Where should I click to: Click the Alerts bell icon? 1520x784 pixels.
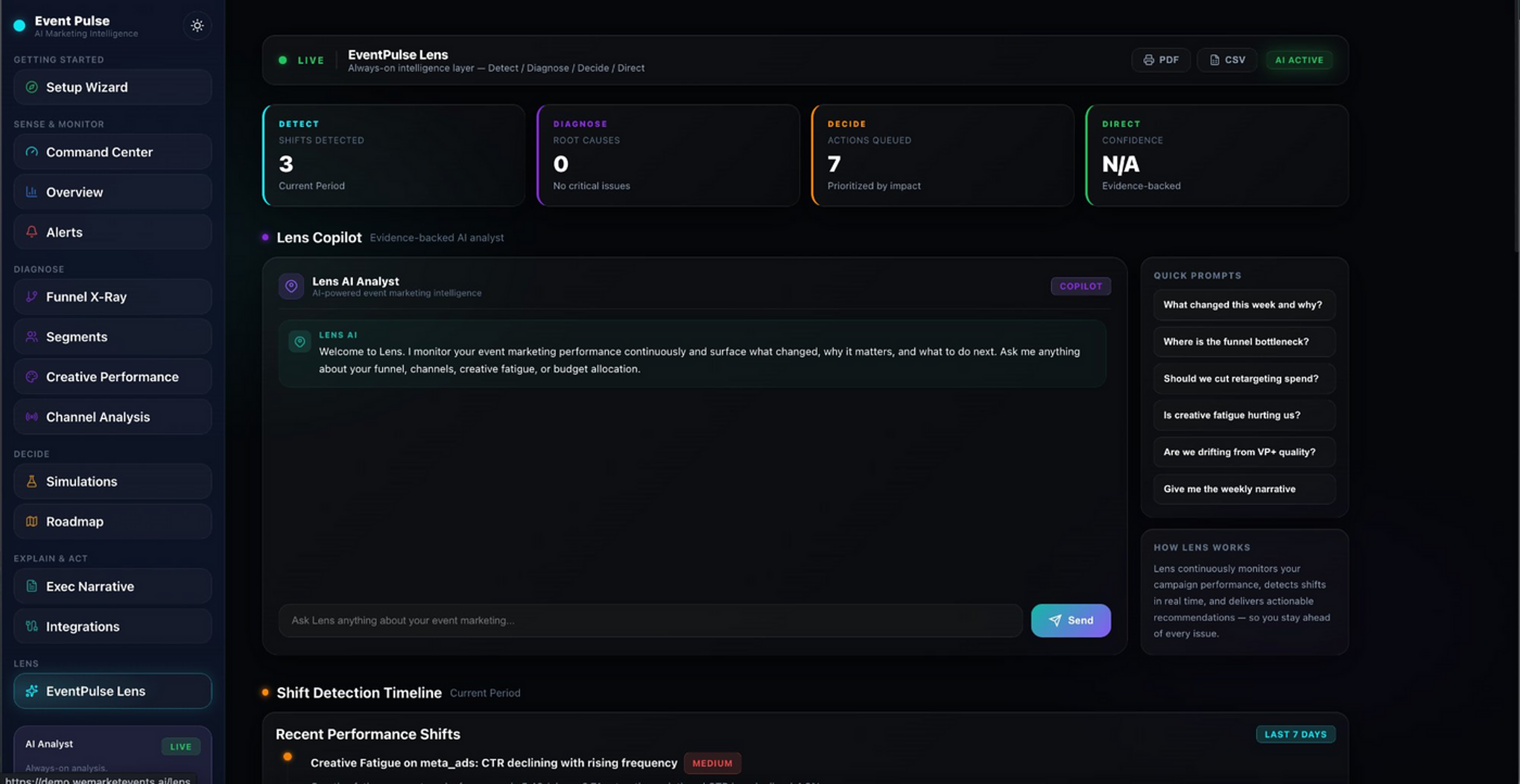click(x=32, y=232)
